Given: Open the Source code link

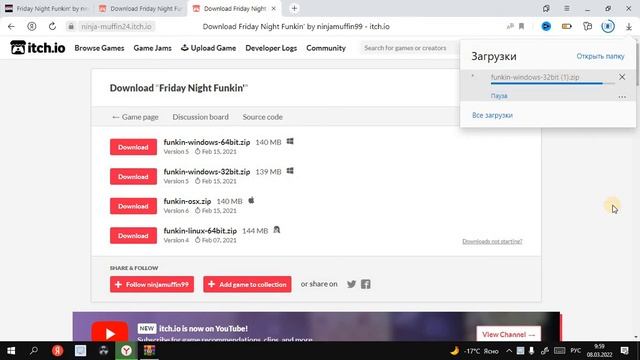Looking at the screenshot, I should 262,117.
